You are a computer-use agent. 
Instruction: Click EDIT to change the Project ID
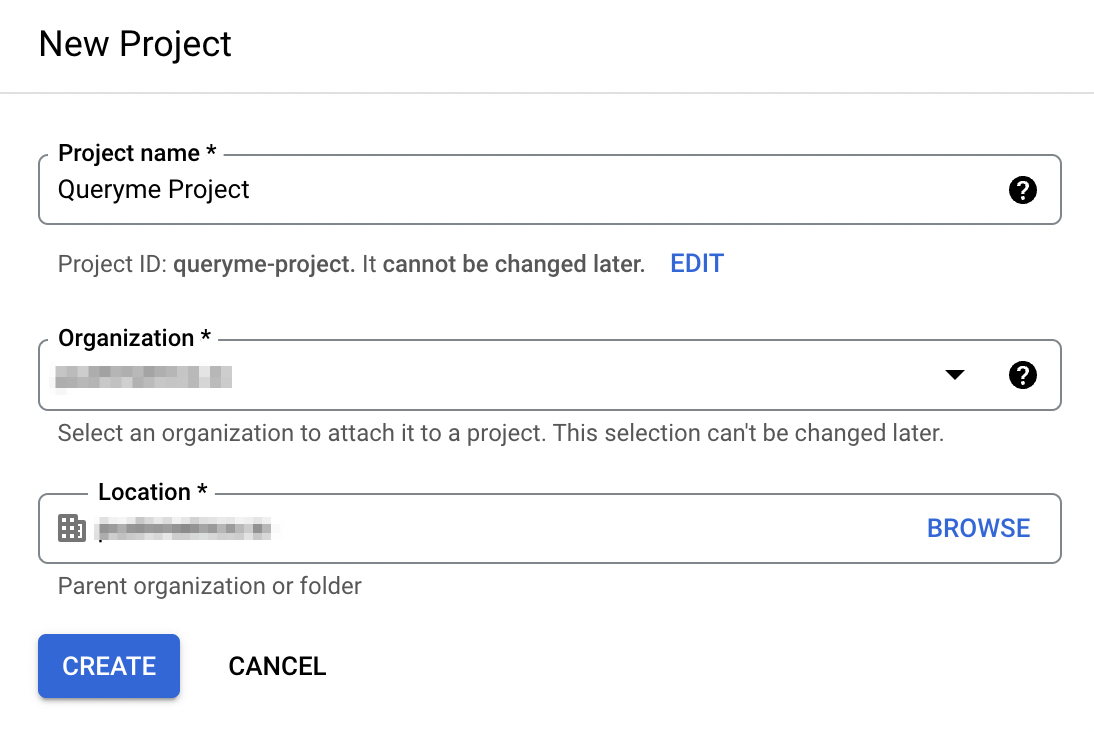(x=697, y=264)
